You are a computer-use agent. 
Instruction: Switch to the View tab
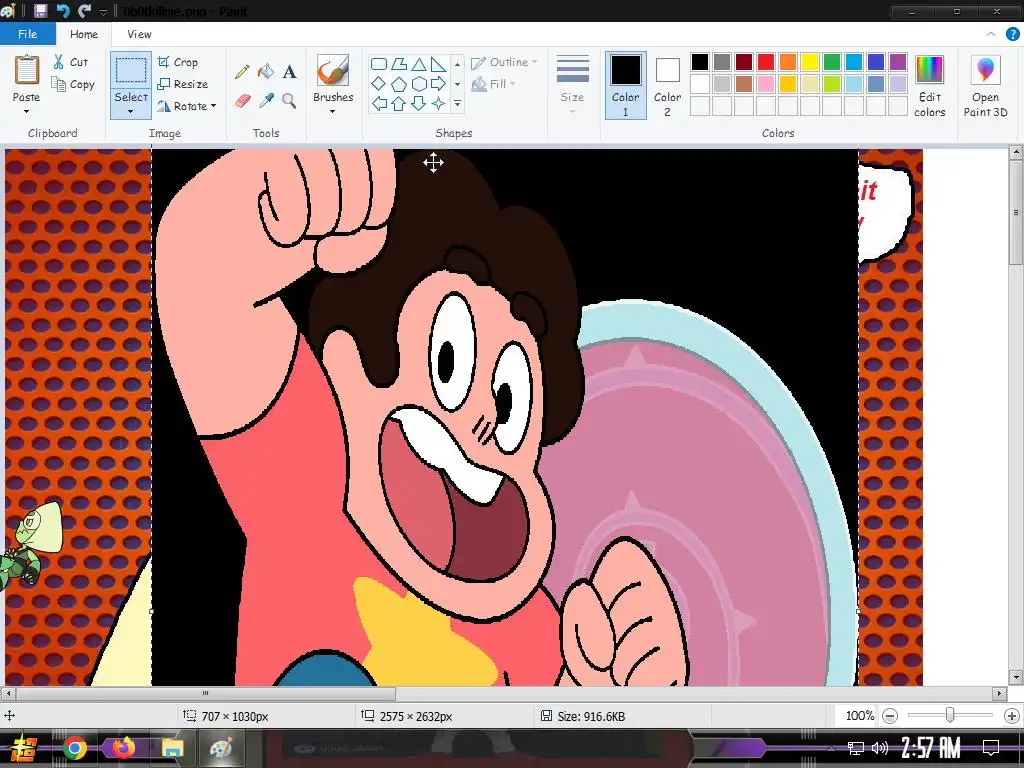click(x=139, y=34)
